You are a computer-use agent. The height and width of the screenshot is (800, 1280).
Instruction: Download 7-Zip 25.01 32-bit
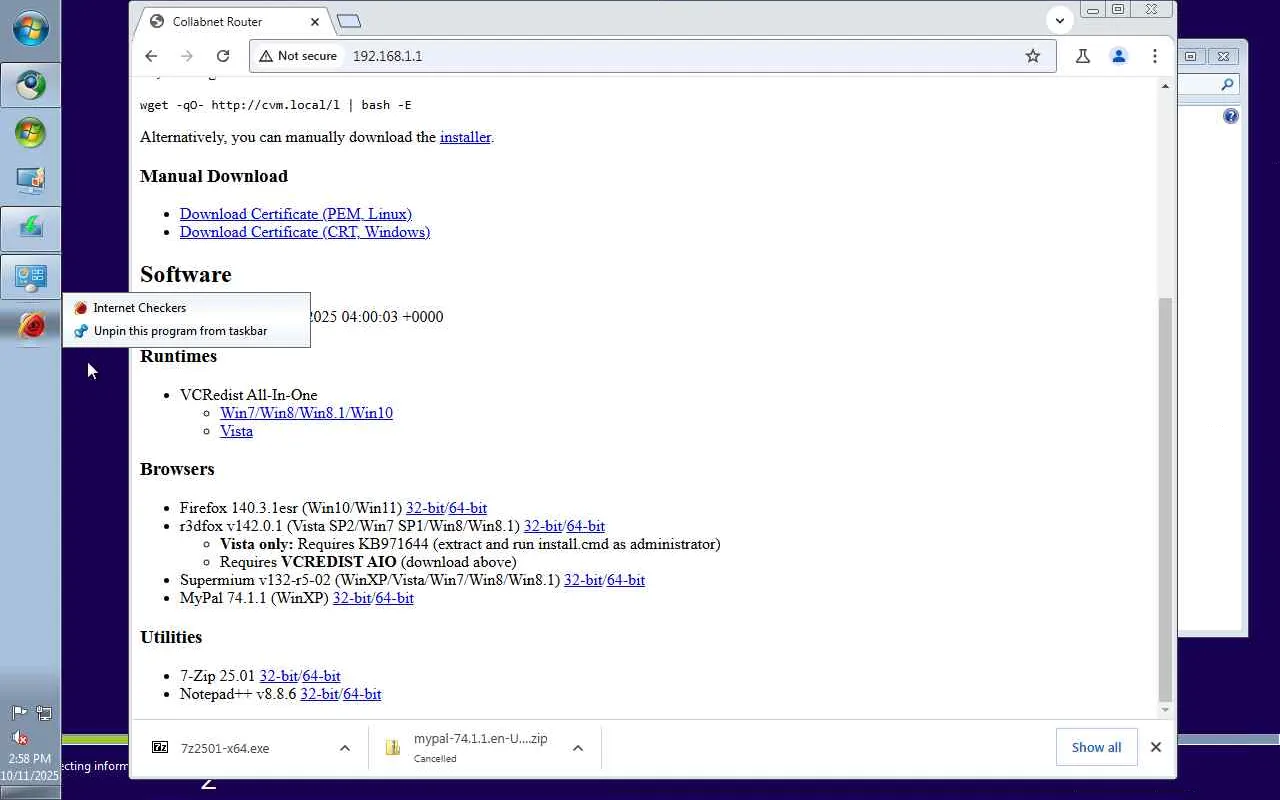point(279,676)
